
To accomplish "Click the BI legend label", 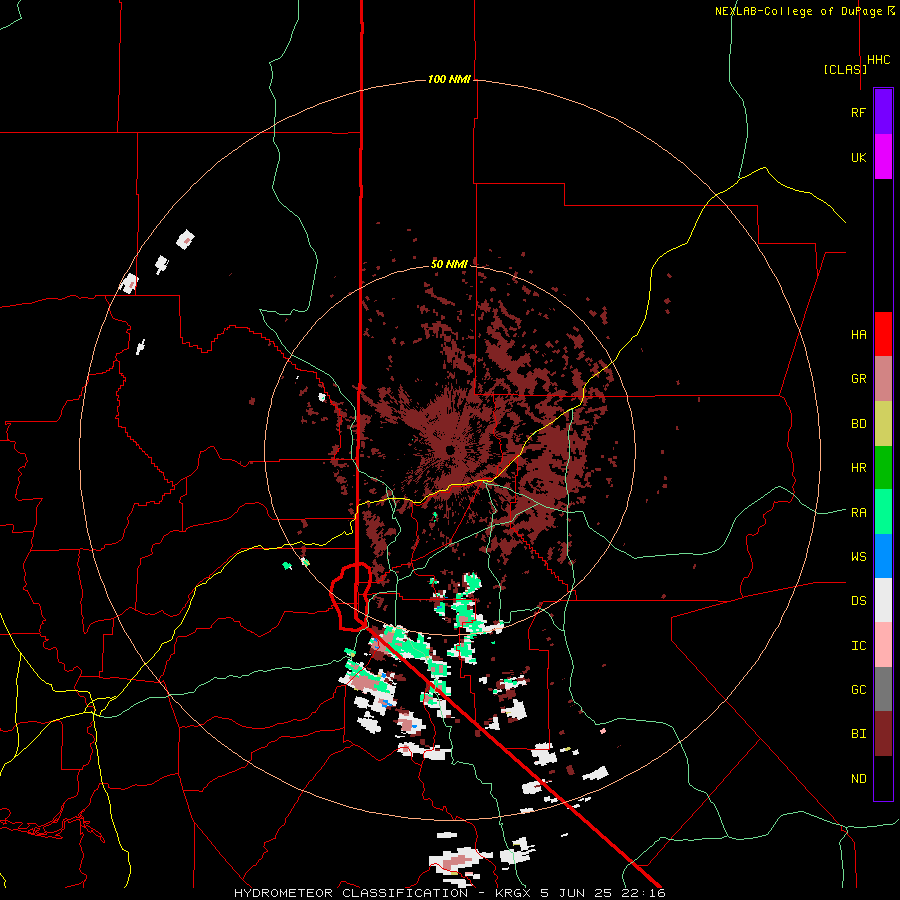I will tap(858, 734).
